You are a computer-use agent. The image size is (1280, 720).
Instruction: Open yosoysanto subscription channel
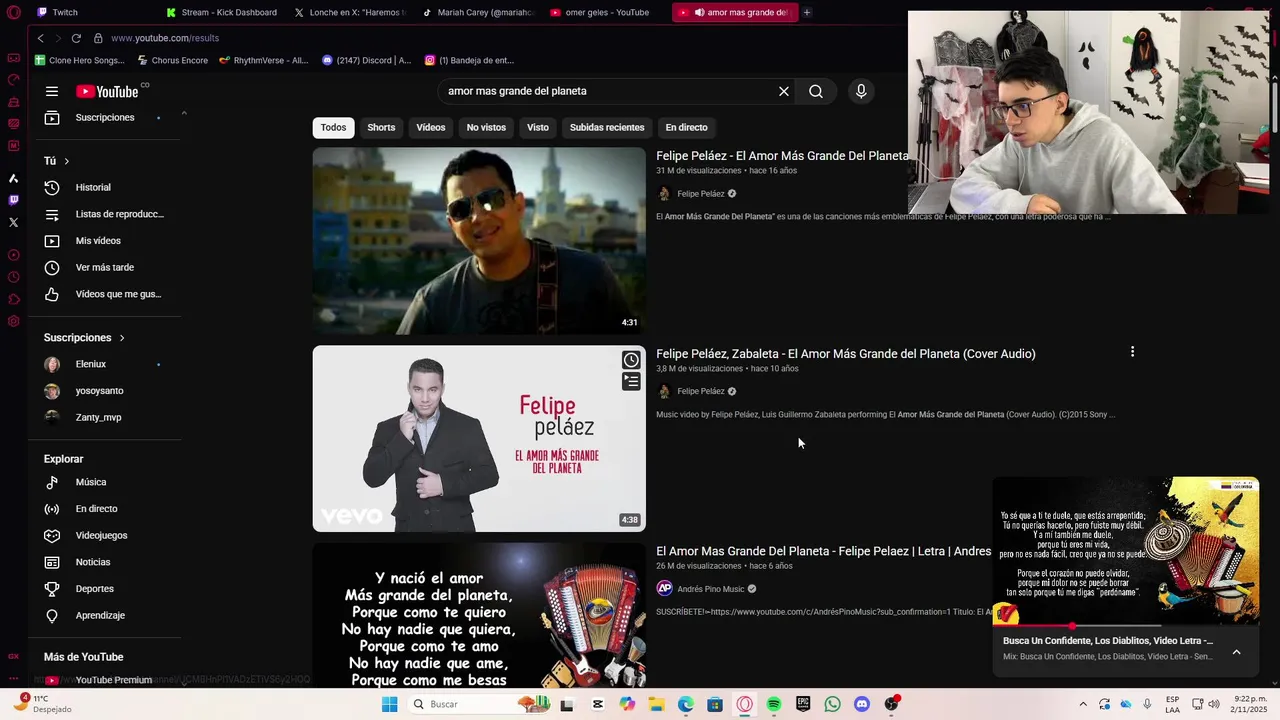click(x=104, y=391)
